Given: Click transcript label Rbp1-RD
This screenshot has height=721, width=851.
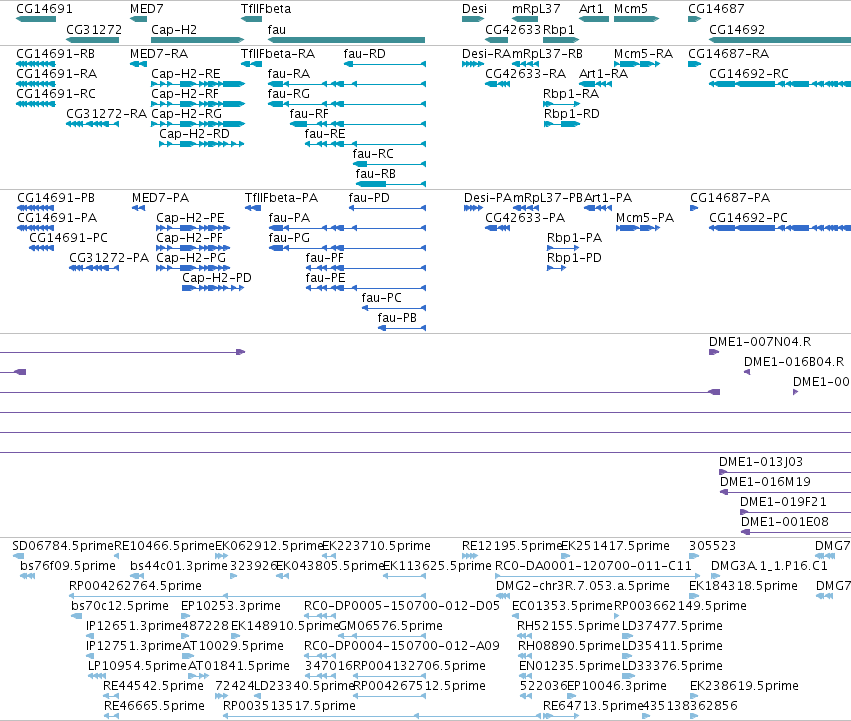Looking at the screenshot, I should coord(571,114).
